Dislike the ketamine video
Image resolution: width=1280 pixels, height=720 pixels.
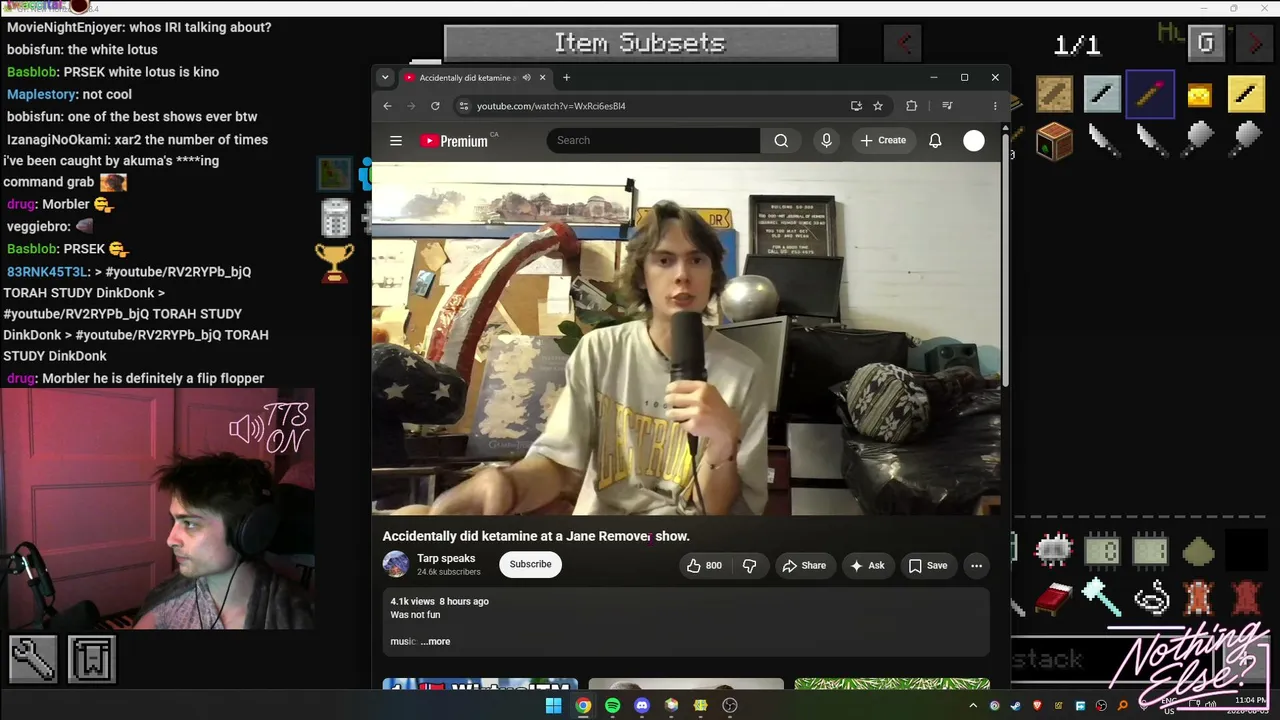pos(749,565)
